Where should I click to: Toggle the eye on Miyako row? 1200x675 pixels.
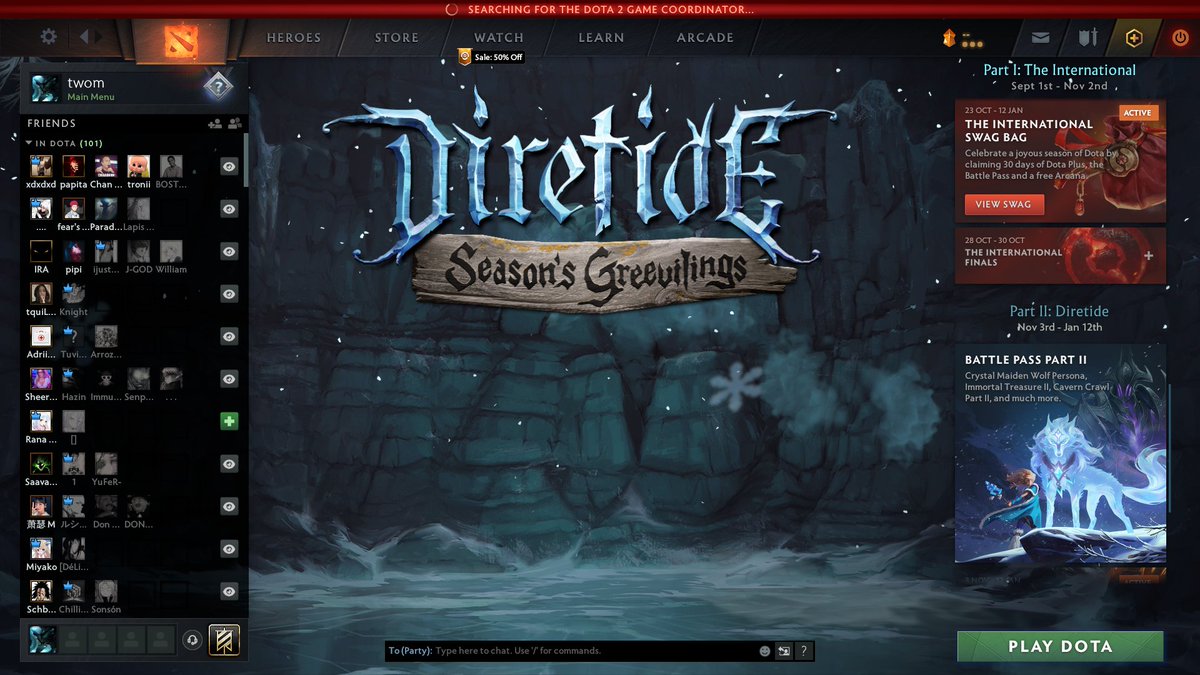(x=229, y=549)
